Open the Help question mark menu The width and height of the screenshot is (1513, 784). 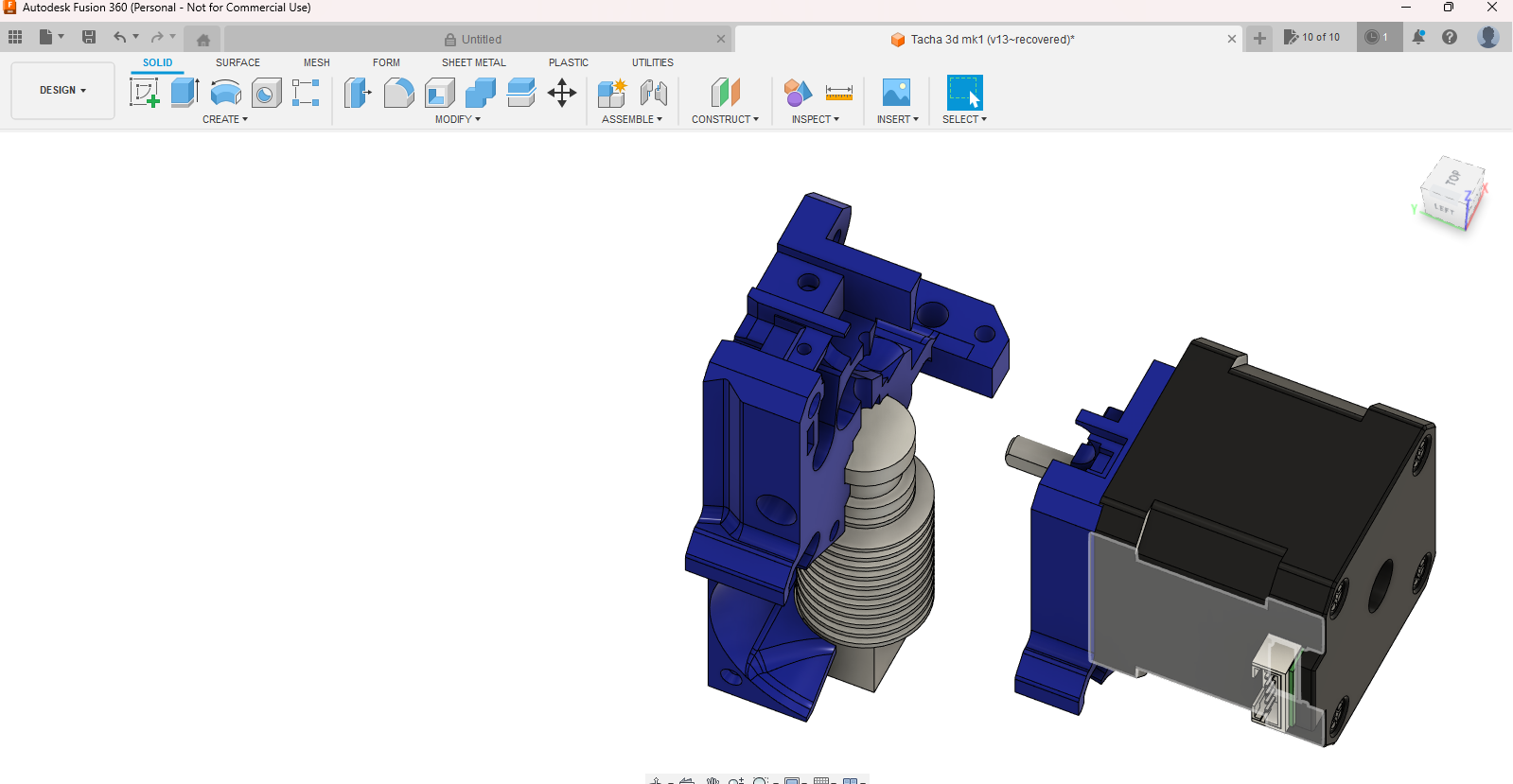(1450, 37)
